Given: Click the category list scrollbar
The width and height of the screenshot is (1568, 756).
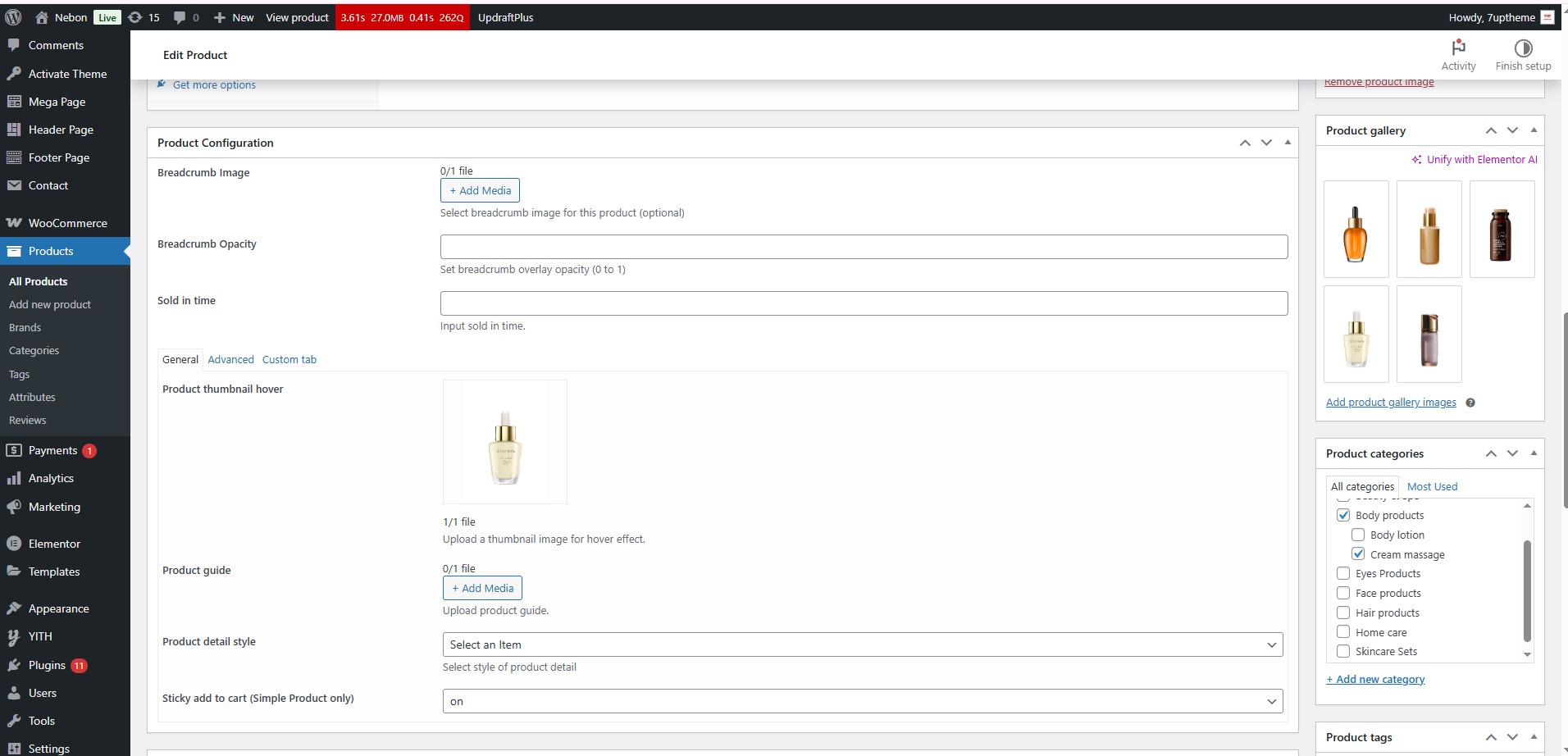Looking at the screenshot, I should coord(1527,590).
